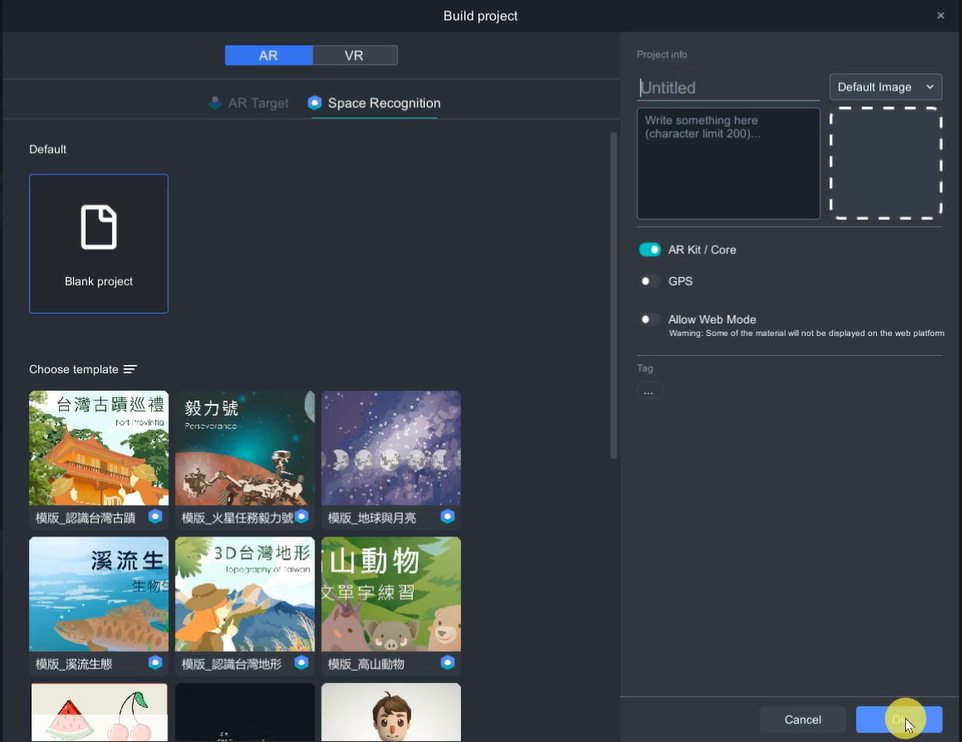Disable the AR Kit / Core toggle

[x=650, y=250]
